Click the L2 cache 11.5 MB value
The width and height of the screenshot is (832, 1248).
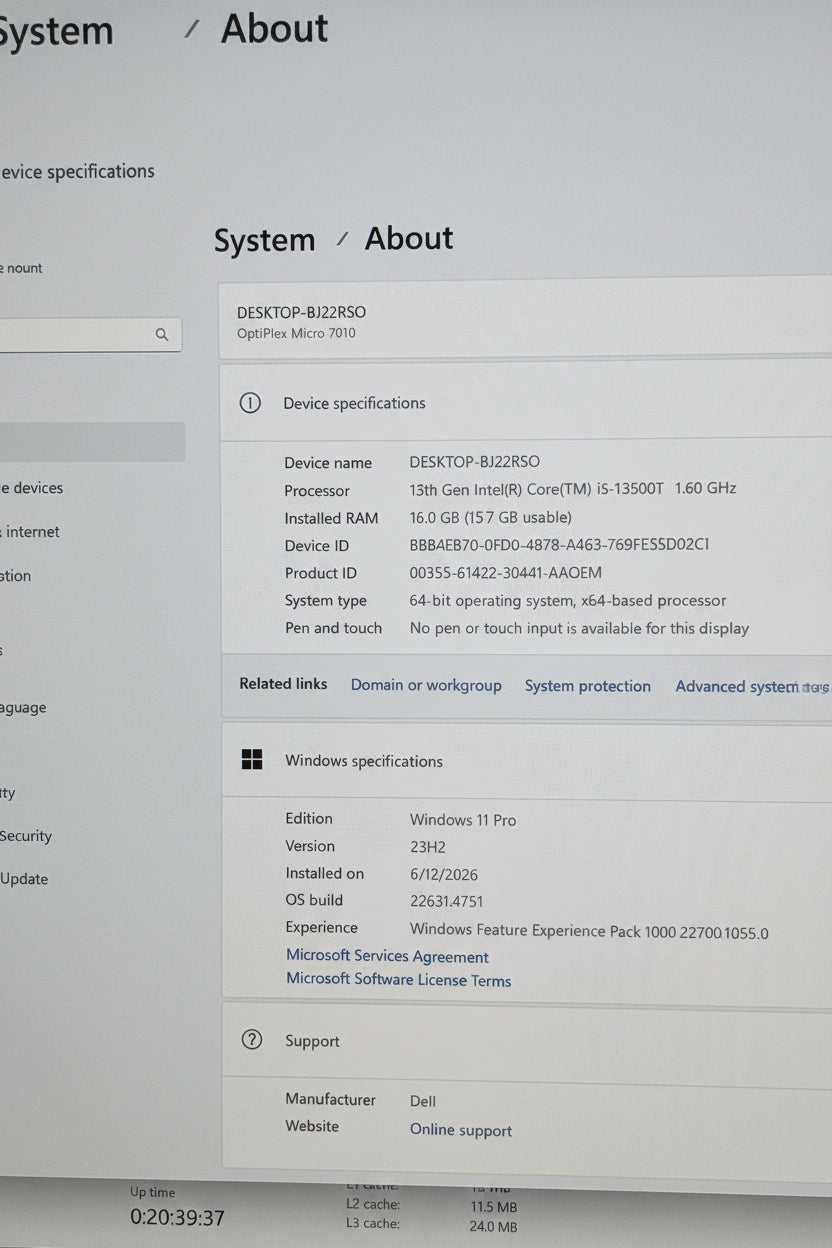pyautogui.click(x=494, y=1207)
